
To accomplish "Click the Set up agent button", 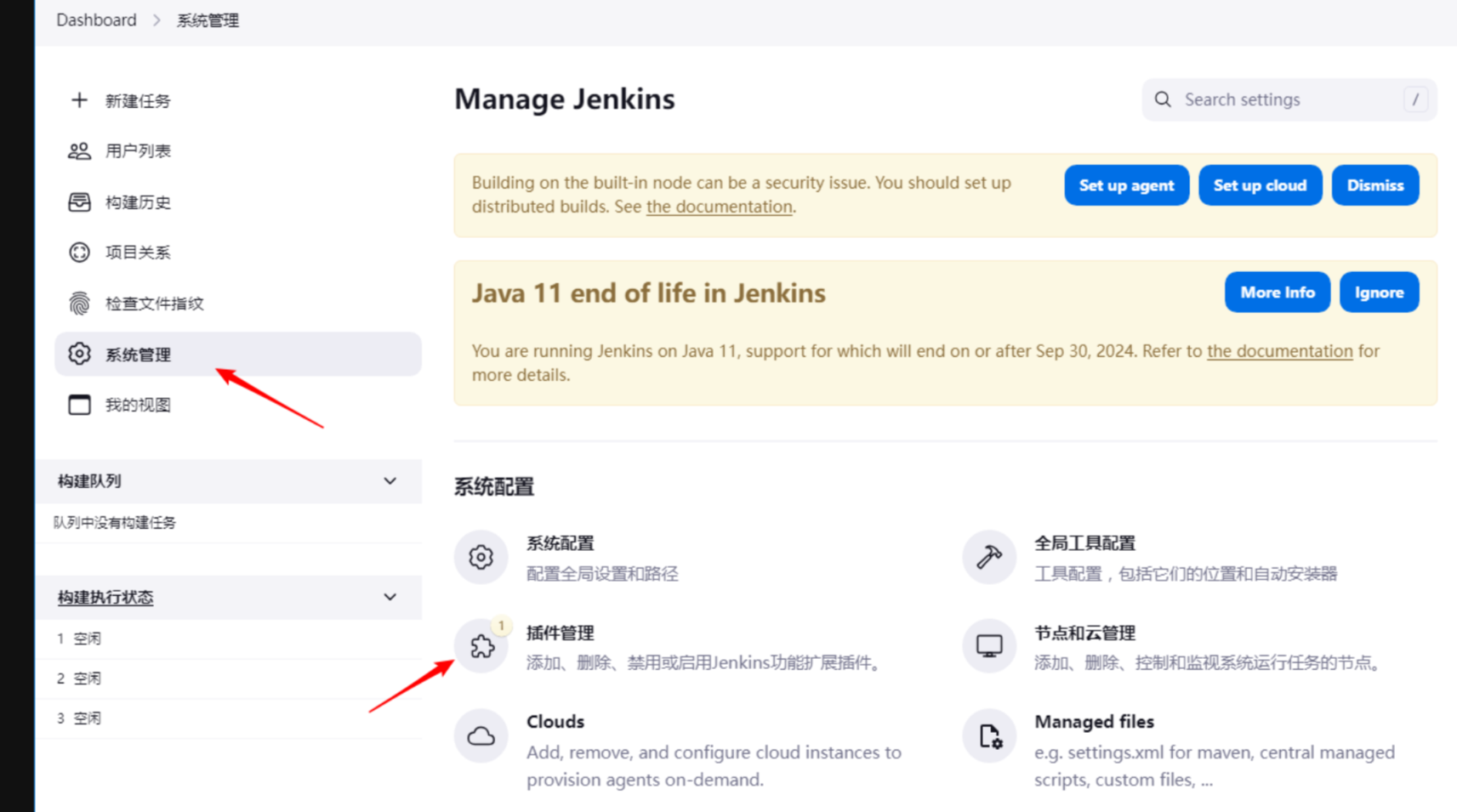I will [1126, 185].
